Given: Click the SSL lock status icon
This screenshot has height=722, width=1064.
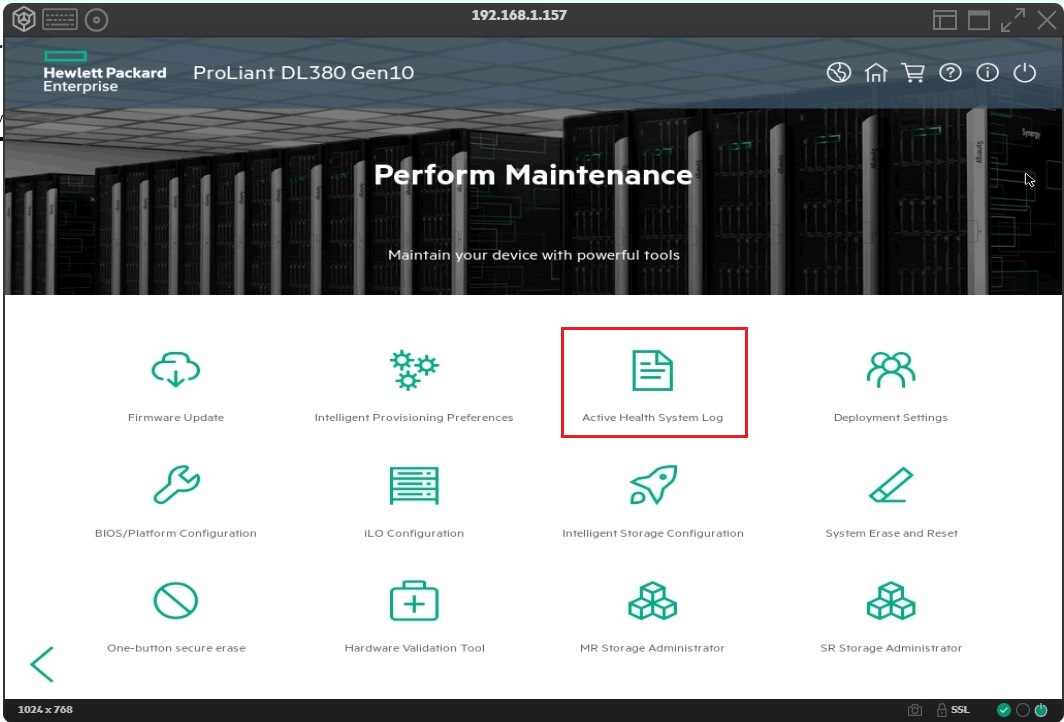Looking at the screenshot, I should (x=942, y=710).
